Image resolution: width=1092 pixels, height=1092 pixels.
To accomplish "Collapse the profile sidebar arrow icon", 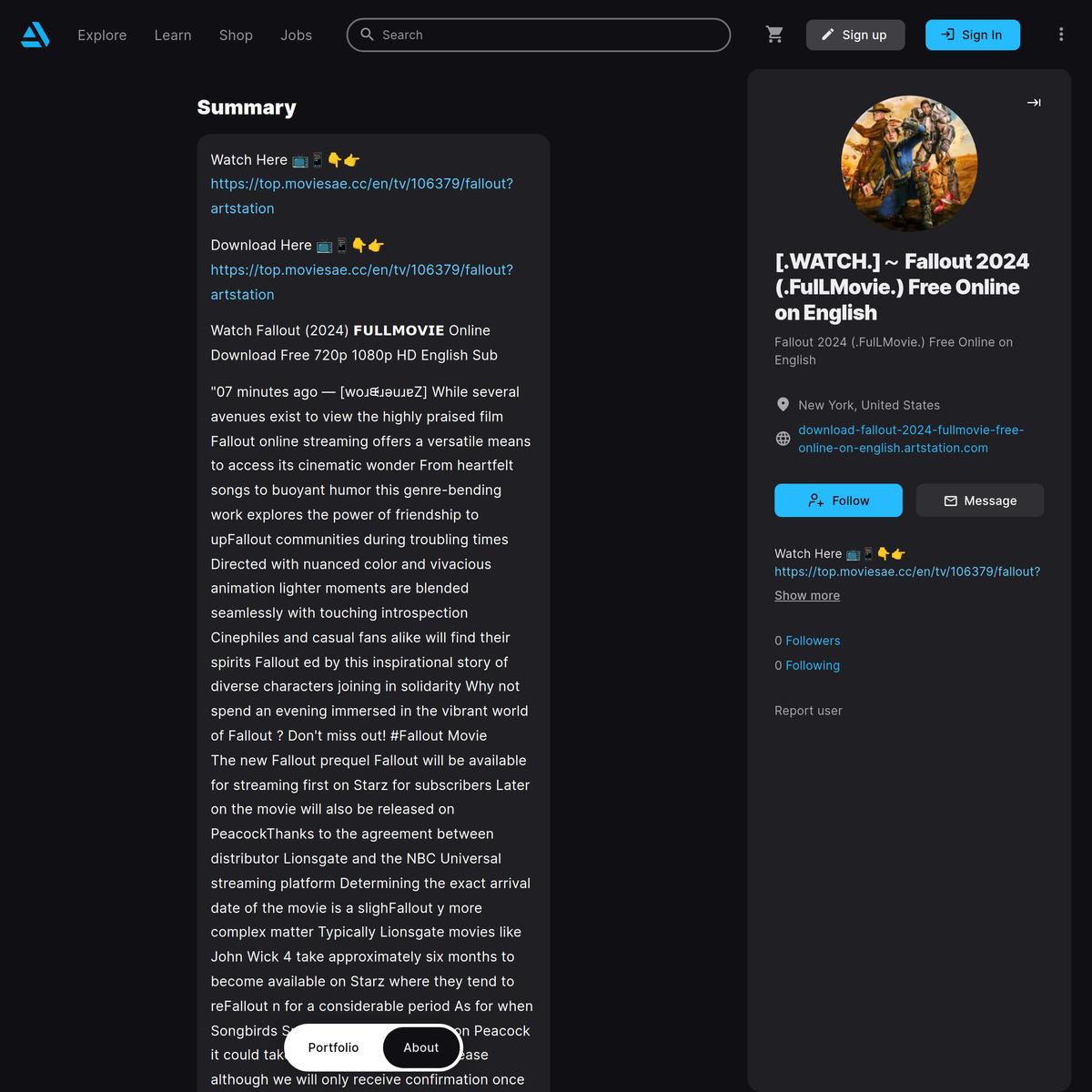I will [x=1034, y=103].
